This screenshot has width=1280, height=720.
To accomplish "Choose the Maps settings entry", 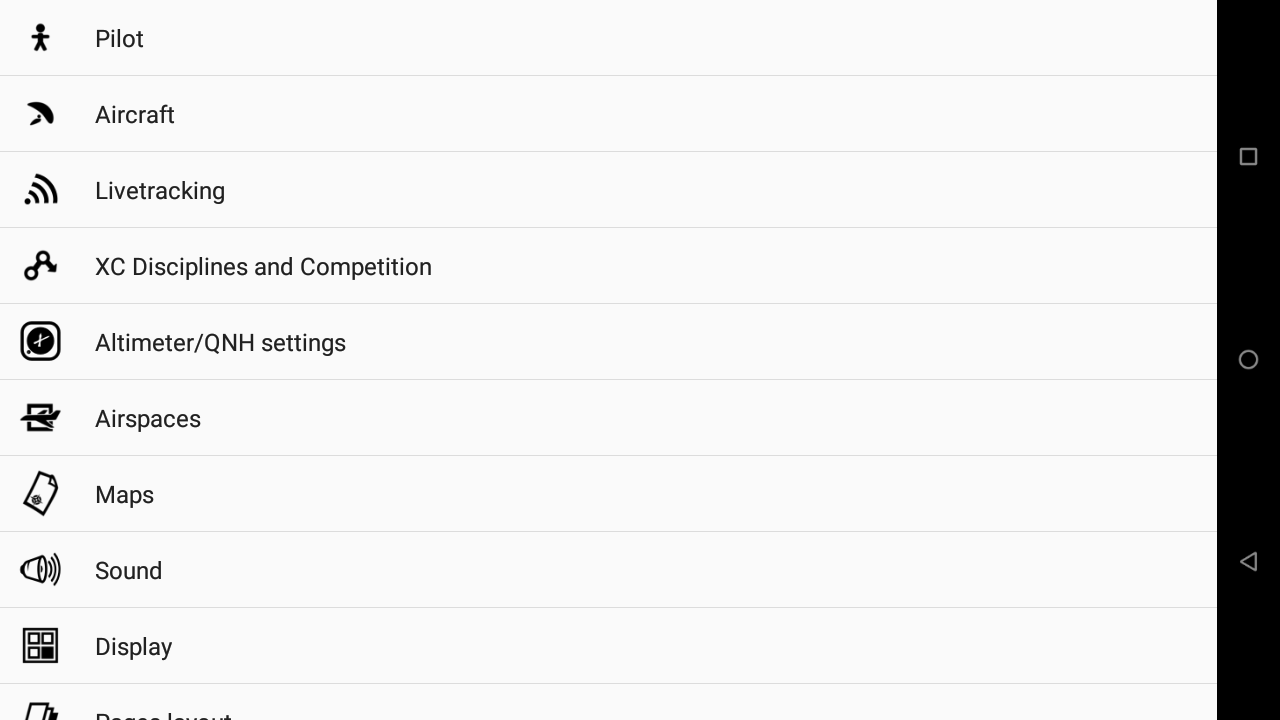I will click(x=124, y=495).
